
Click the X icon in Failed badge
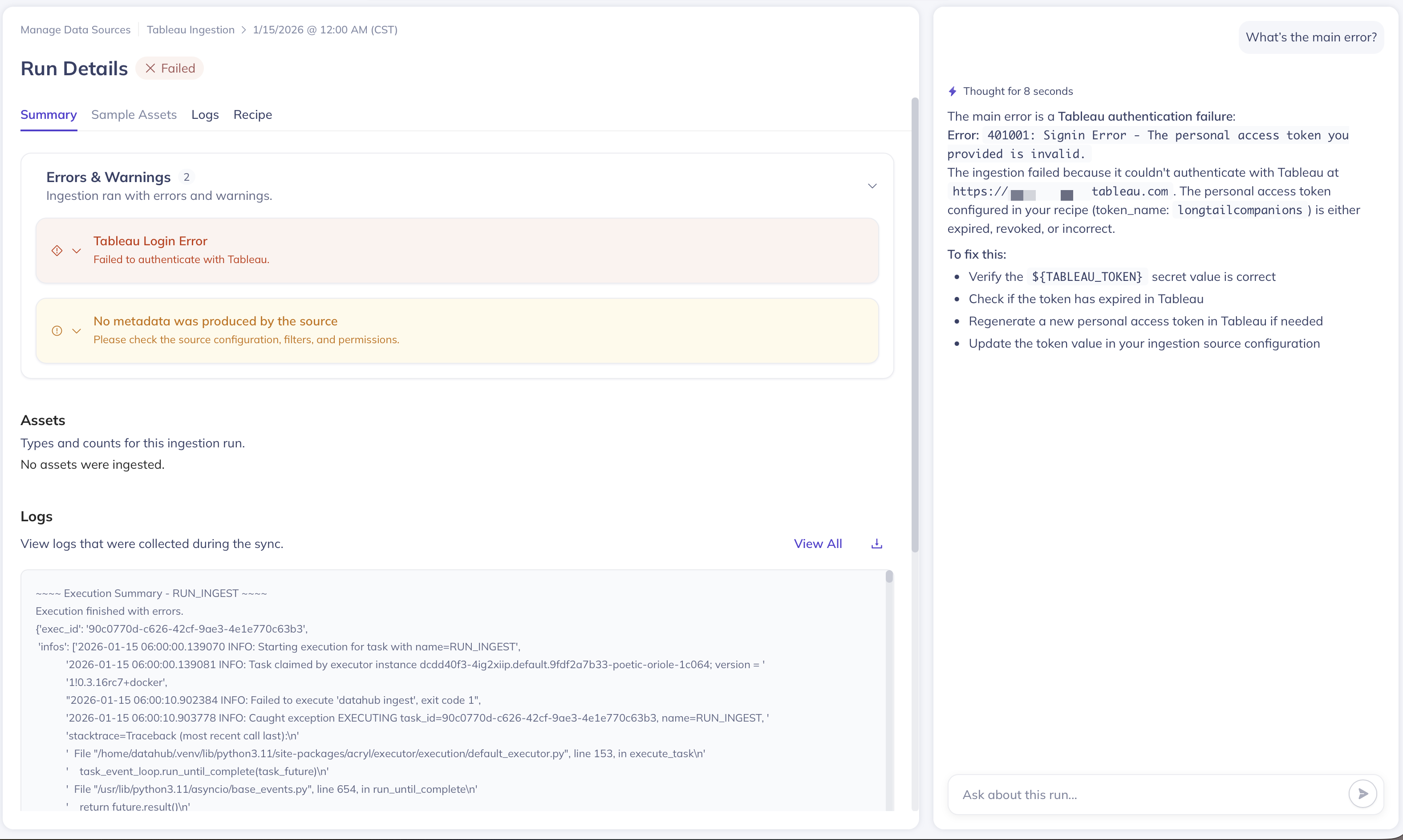(150, 68)
